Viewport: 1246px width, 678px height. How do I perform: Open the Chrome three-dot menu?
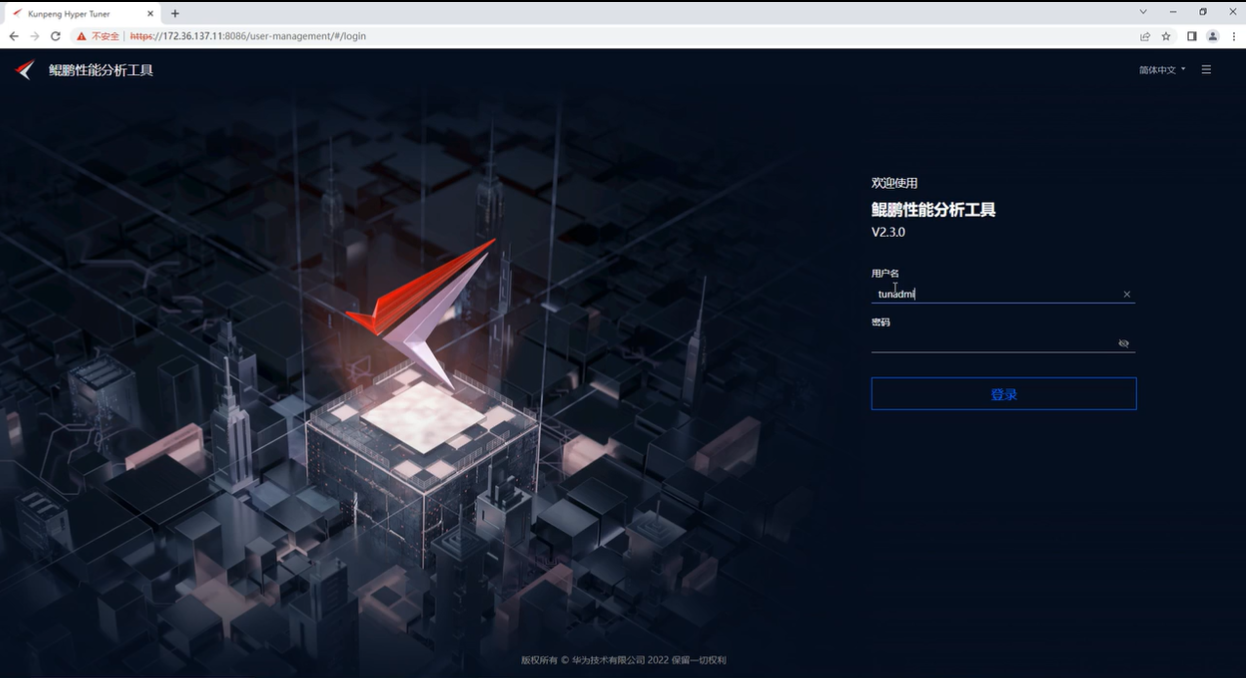1233,36
